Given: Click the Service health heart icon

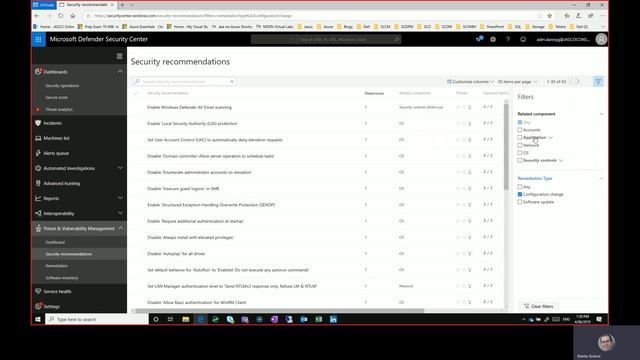Looking at the screenshot, I should 38,291.
